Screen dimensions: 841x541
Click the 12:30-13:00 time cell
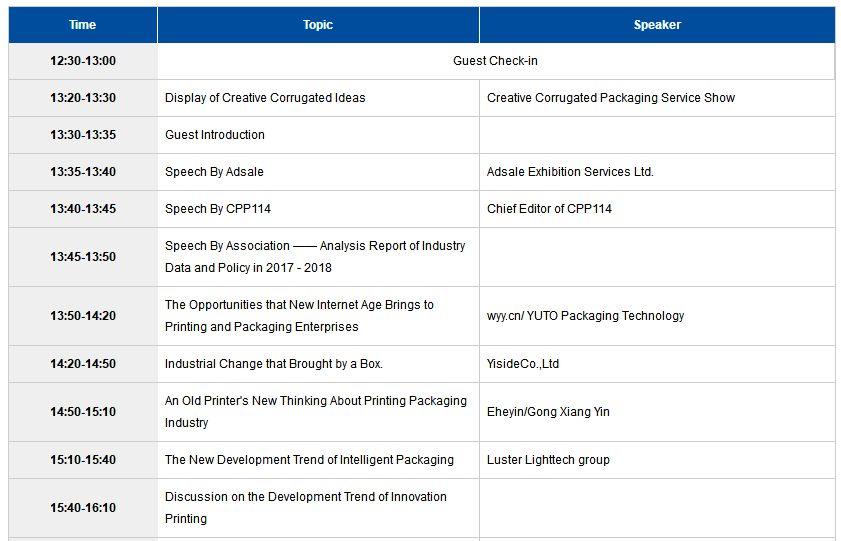[83, 61]
